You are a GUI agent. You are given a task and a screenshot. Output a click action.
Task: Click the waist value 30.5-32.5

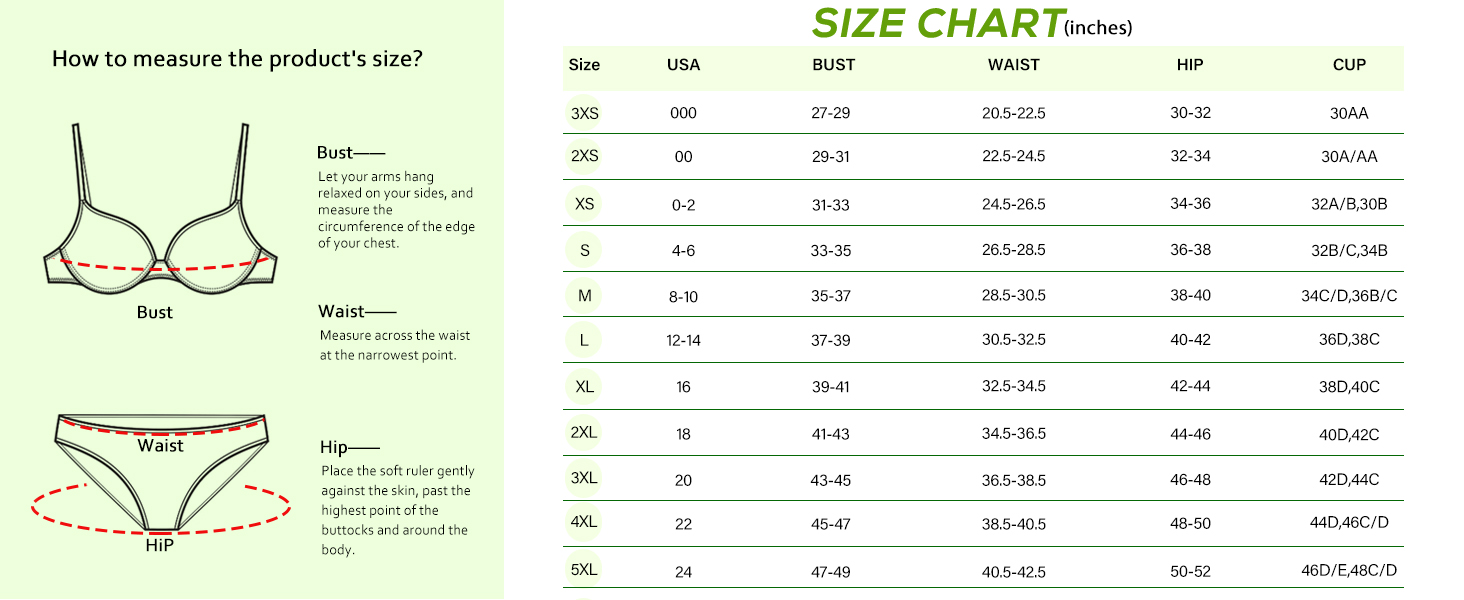pos(1013,340)
